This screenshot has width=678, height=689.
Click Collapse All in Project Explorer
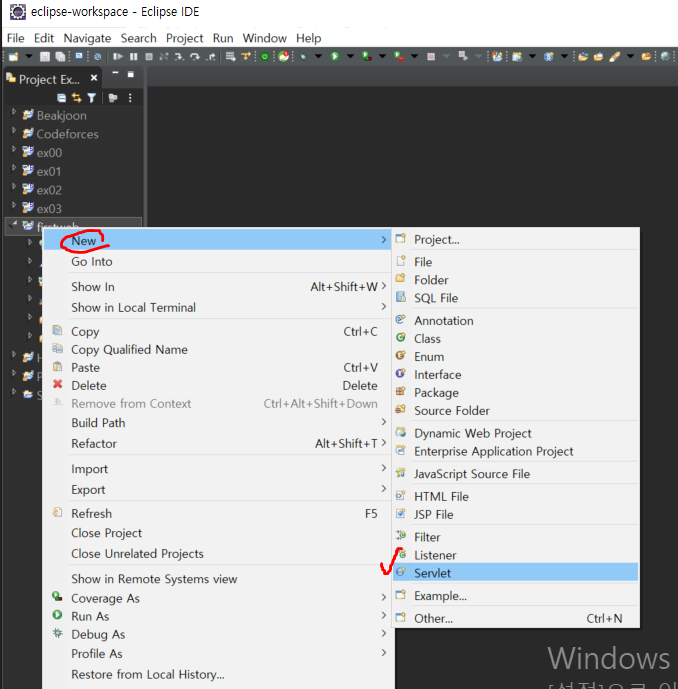pos(62,98)
